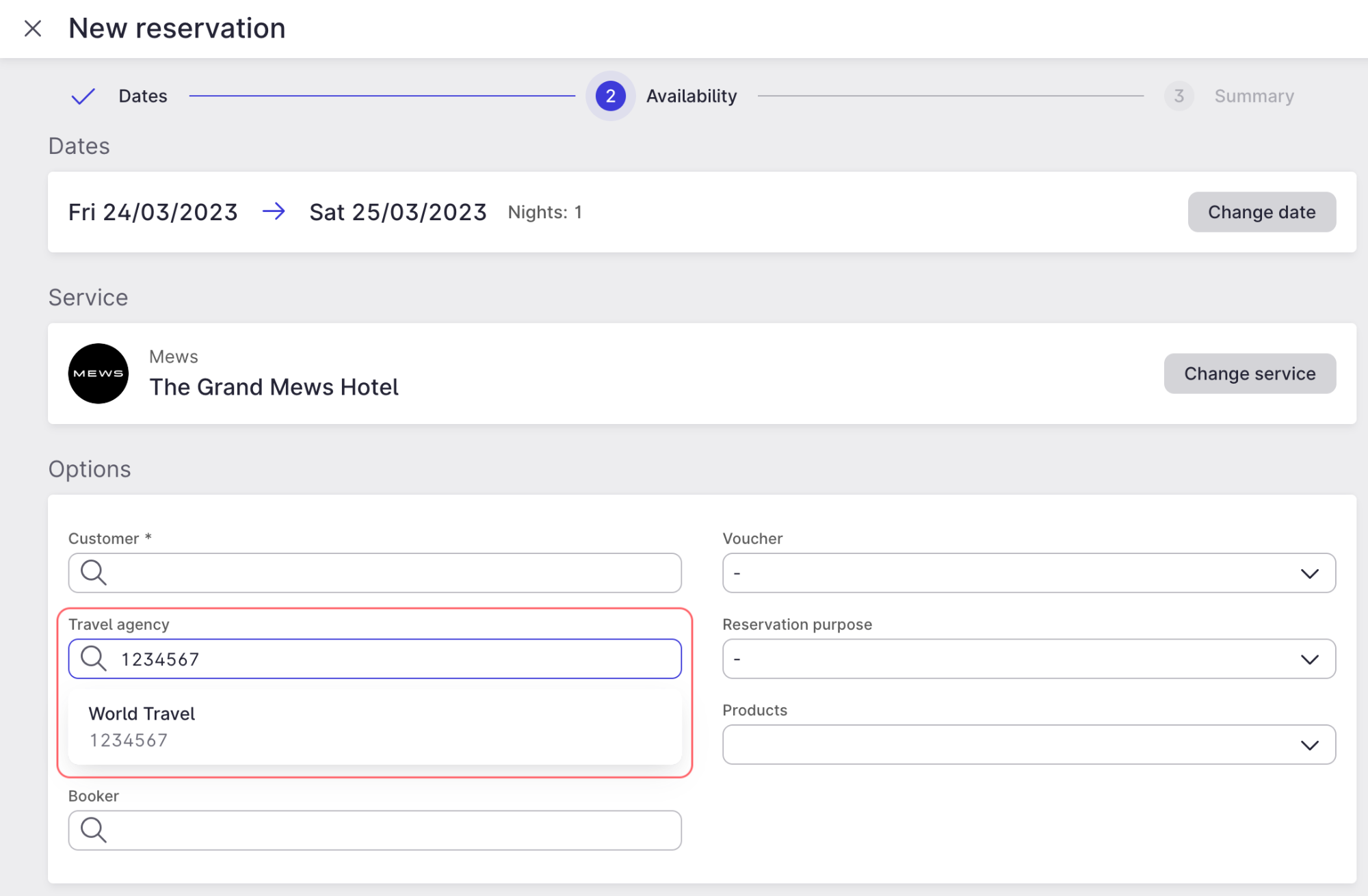
Task: Click the Change date button
Action: 1261,212
